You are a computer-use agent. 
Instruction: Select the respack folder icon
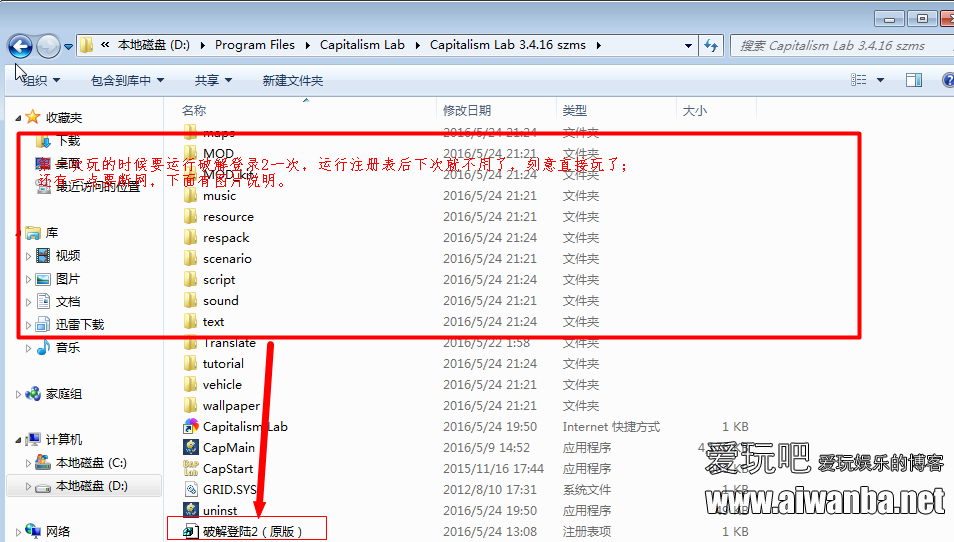pyautogui.click(x=190, y=237)
